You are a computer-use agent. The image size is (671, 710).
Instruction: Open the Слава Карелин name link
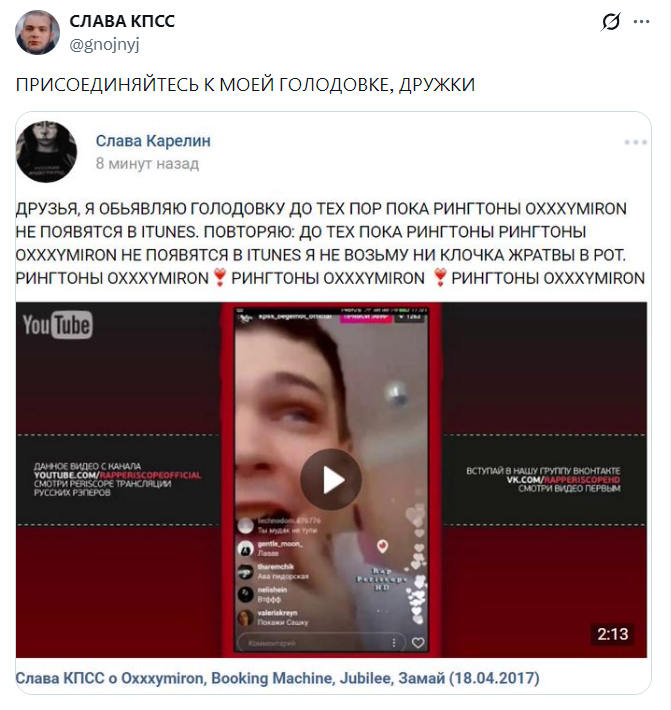[153, 141]
